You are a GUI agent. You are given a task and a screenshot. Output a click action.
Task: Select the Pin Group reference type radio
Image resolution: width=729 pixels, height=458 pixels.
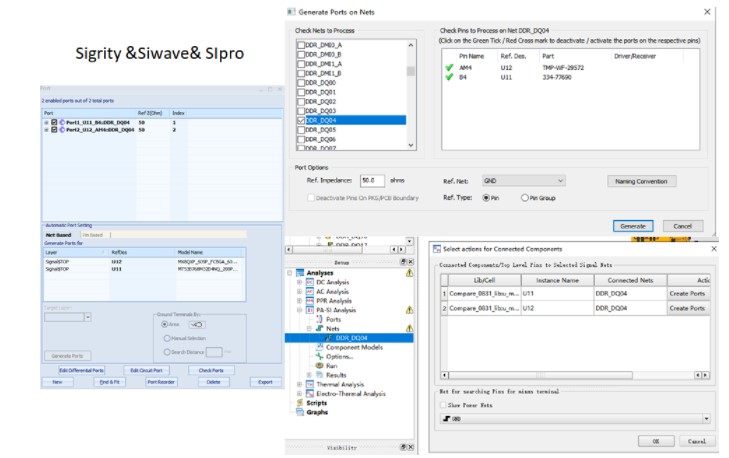(524, 198)
